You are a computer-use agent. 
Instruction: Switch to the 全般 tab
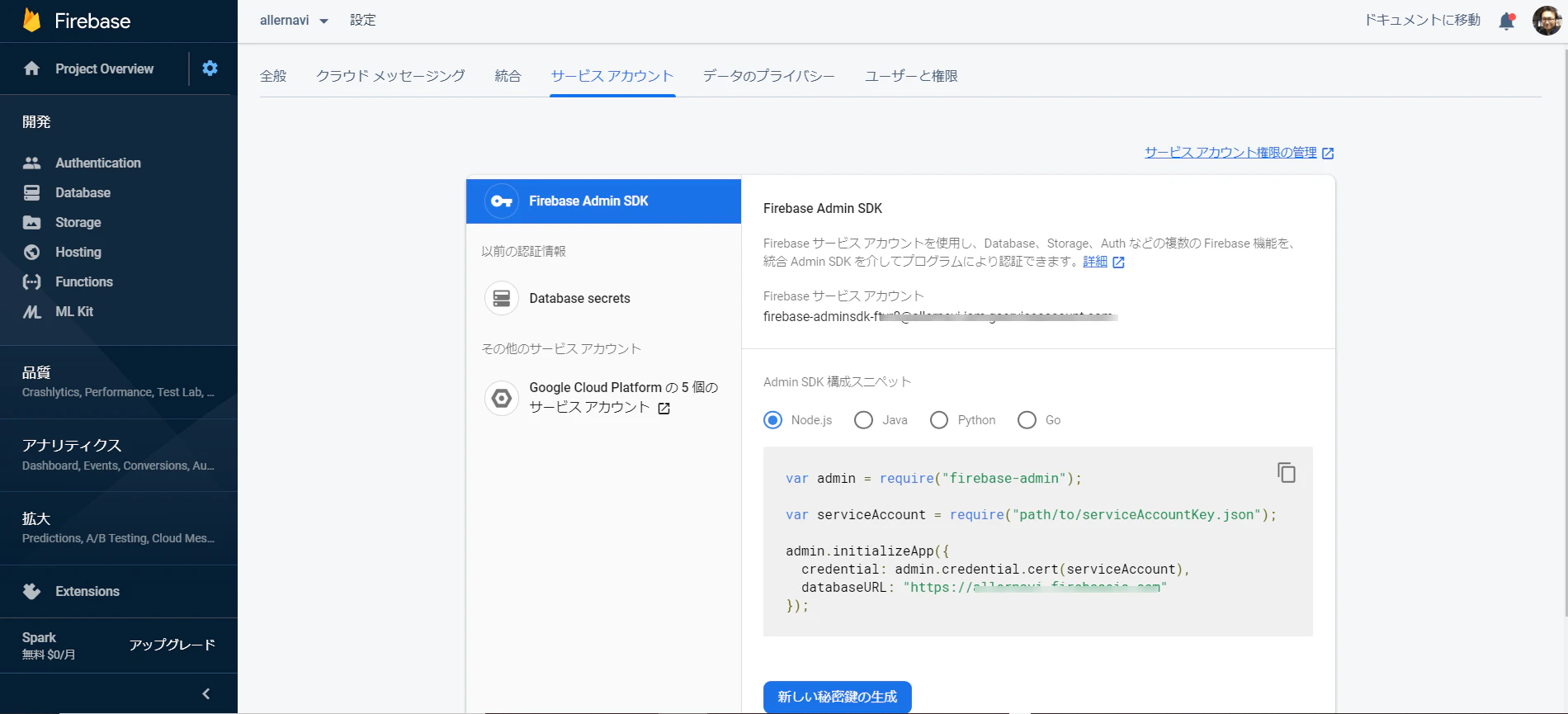(x=273, y=76)
